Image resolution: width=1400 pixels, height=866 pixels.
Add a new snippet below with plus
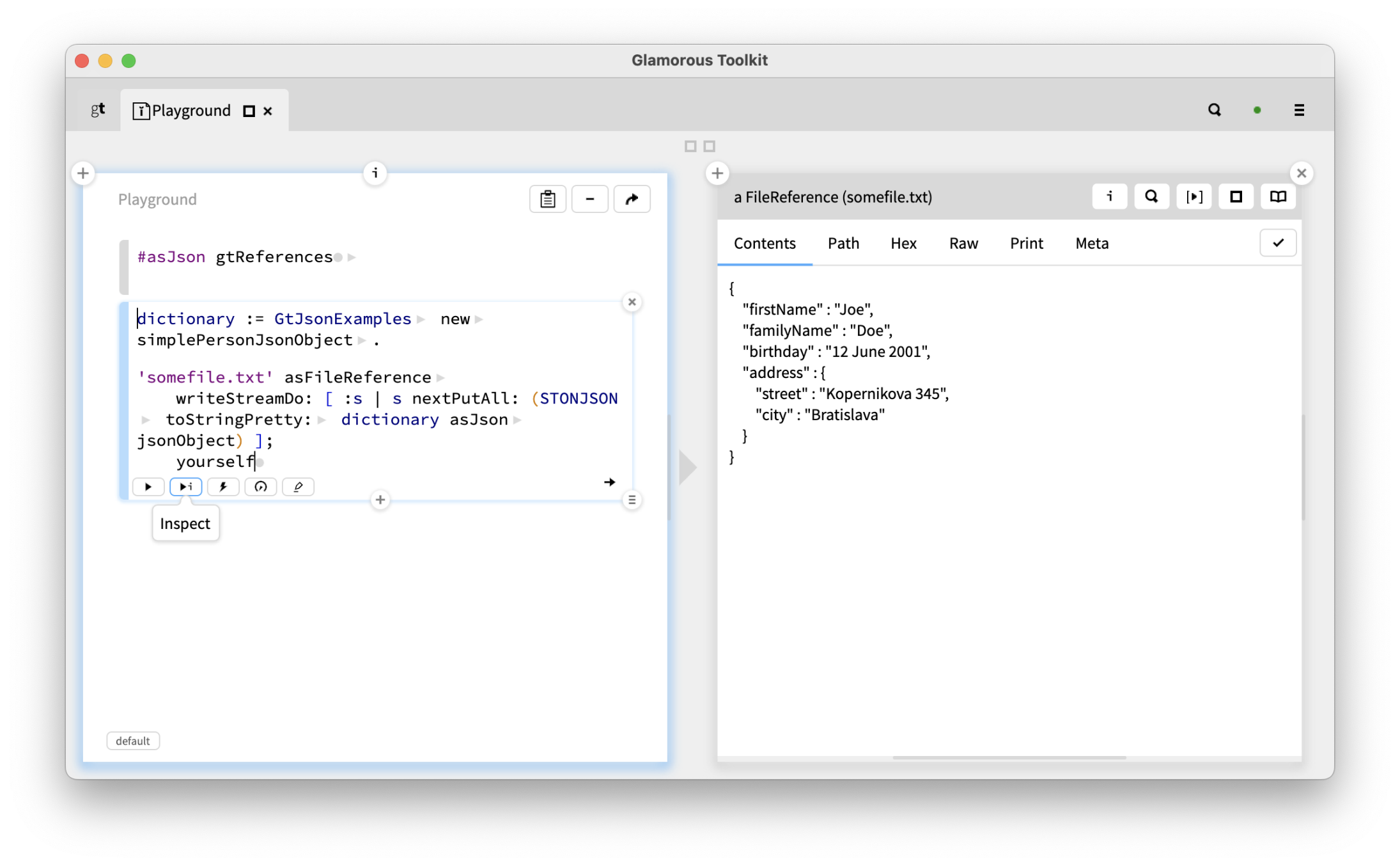click(380, 500)
